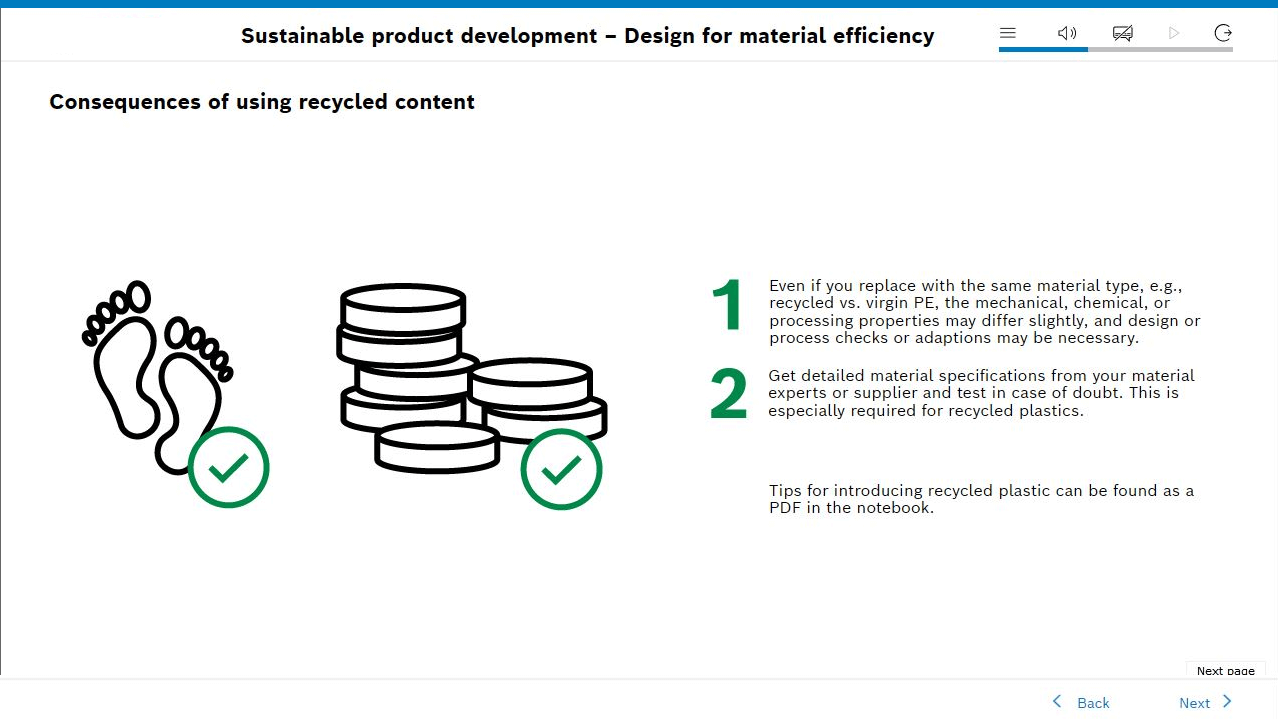Click the checkmark beside the coins
The image size is (1278, 719).
pyautogui.click(x=561, y=469)
